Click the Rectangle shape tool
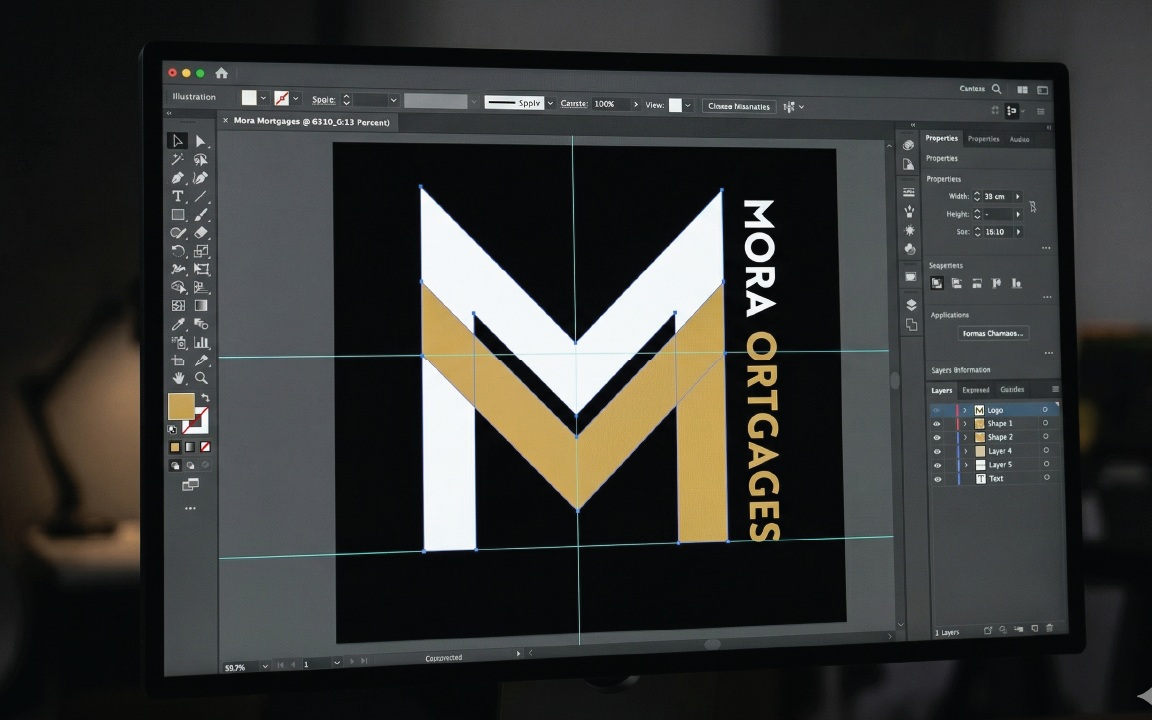Image resolution: width=1152 pixels, height=720 pixels. click(x=178, y=215)
